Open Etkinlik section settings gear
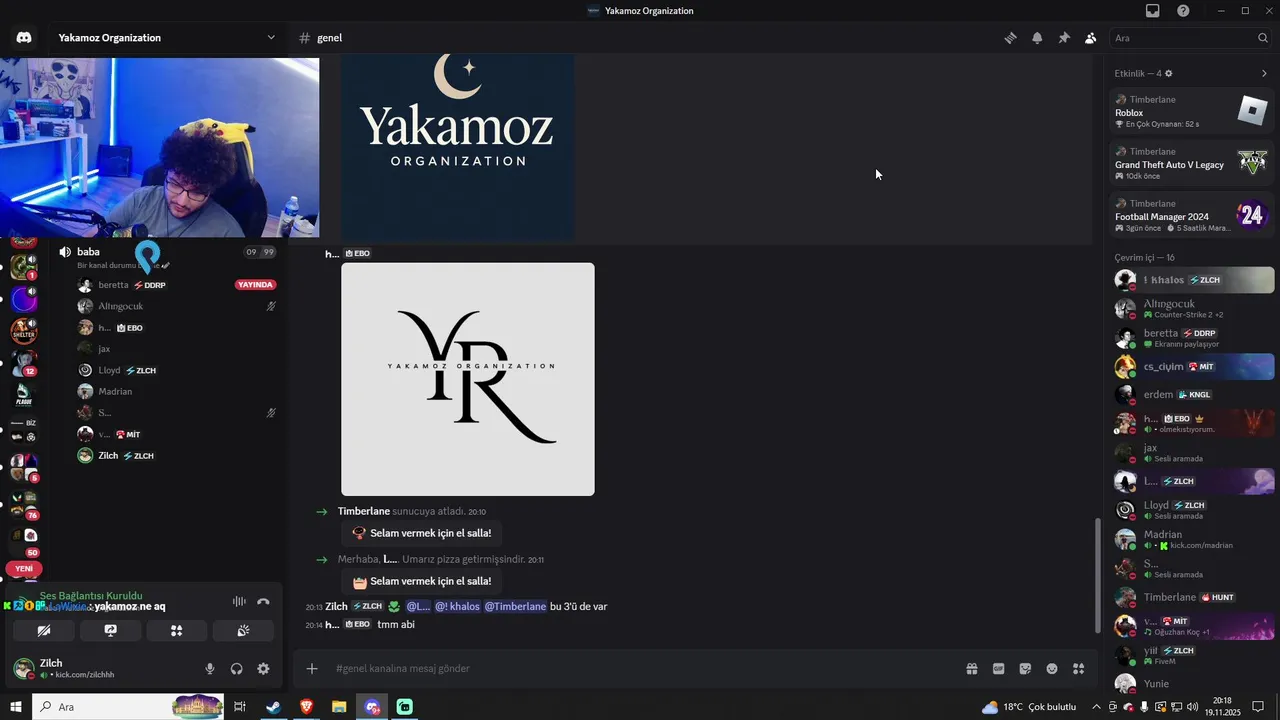Viewport: 1280px width, 720px height. click(x=1169, y=73)
